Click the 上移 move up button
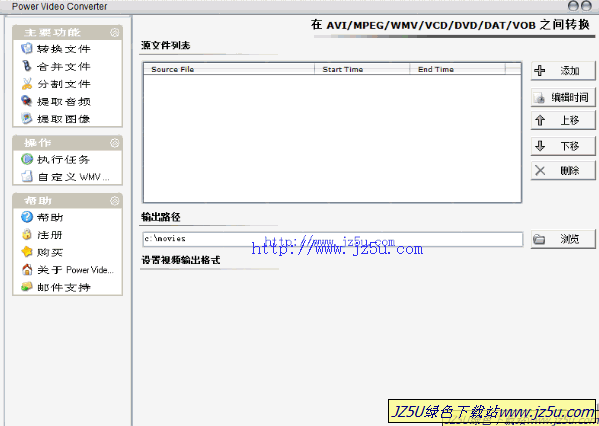The height and width of the screenshot is (426, 599). coord(563,121)
